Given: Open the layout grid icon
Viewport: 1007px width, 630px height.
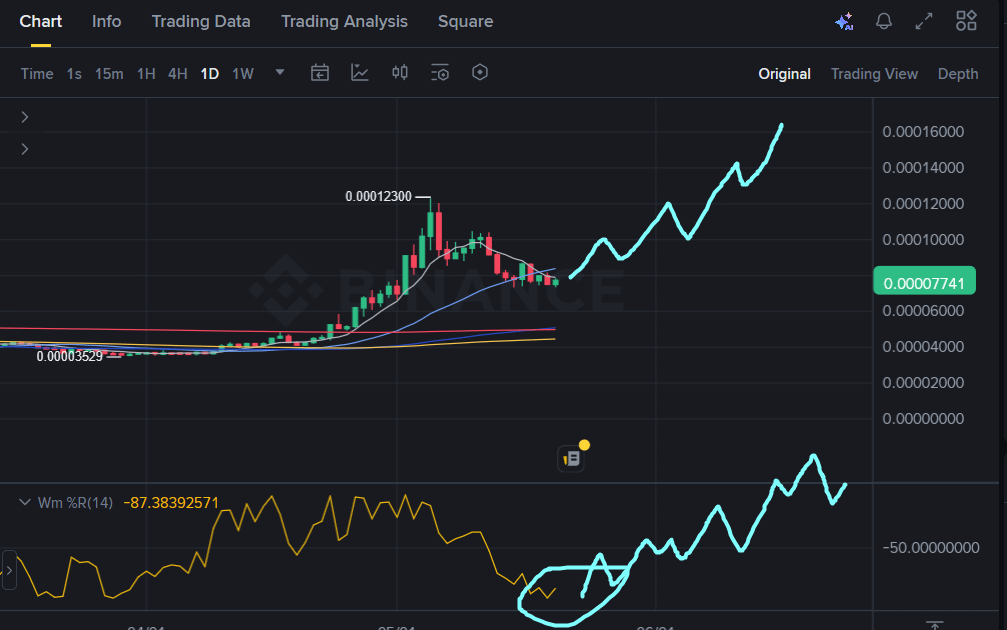Looking at the screenshot, I should tap(966, 21).
